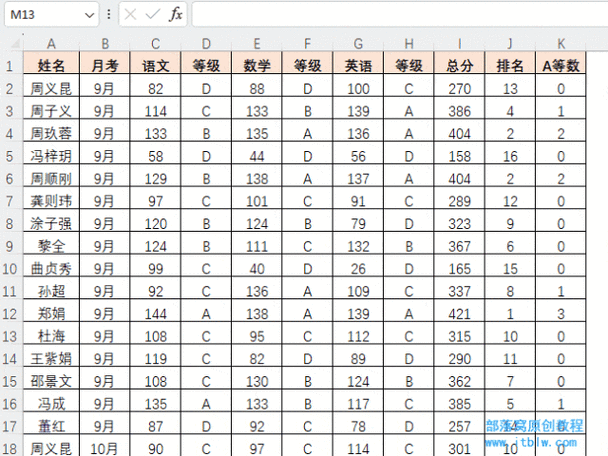Click the 姓名 header cell
The height and width of the screenshot is (456, 608).
[x=51, y=65]
